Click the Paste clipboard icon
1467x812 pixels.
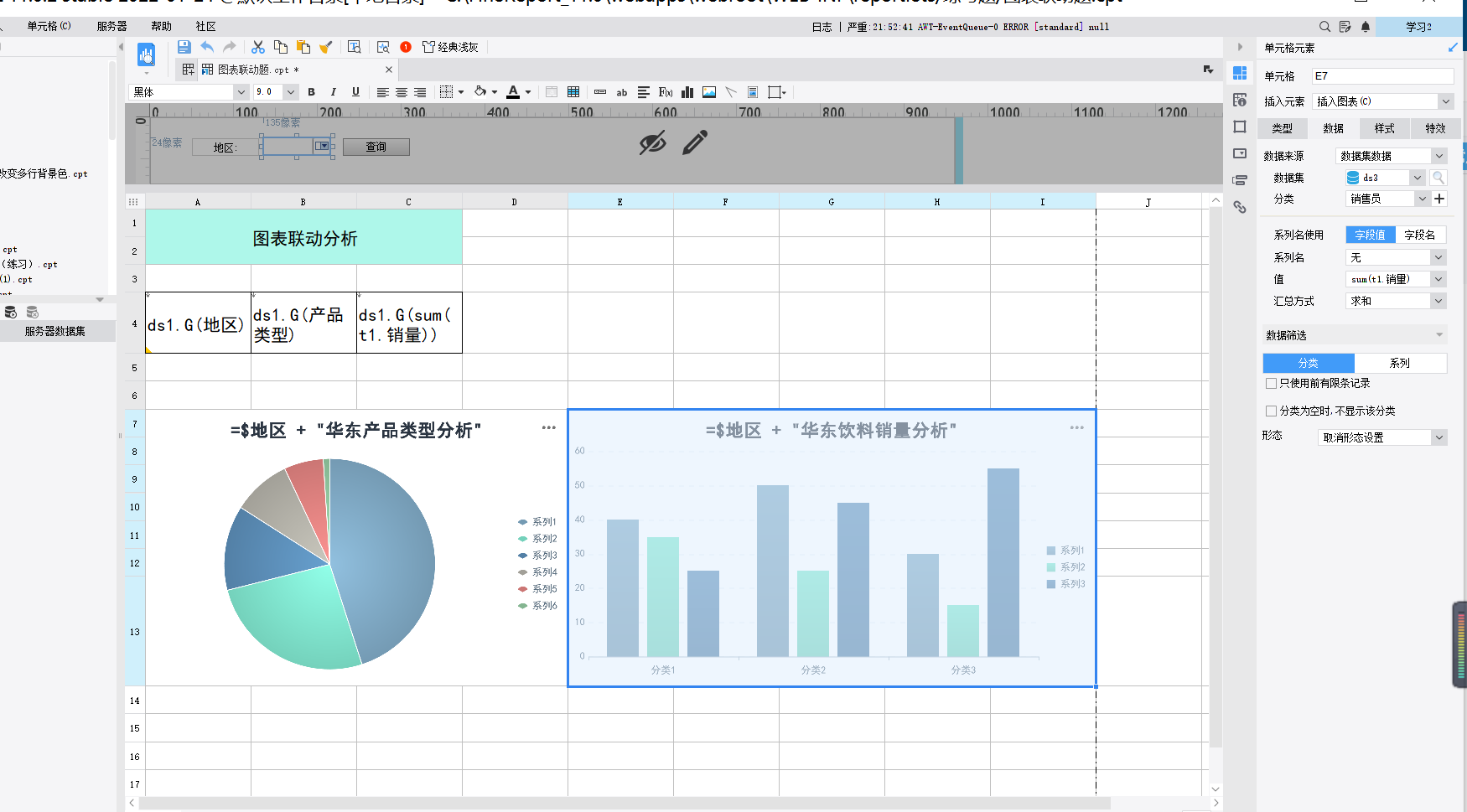click(303, 47)
